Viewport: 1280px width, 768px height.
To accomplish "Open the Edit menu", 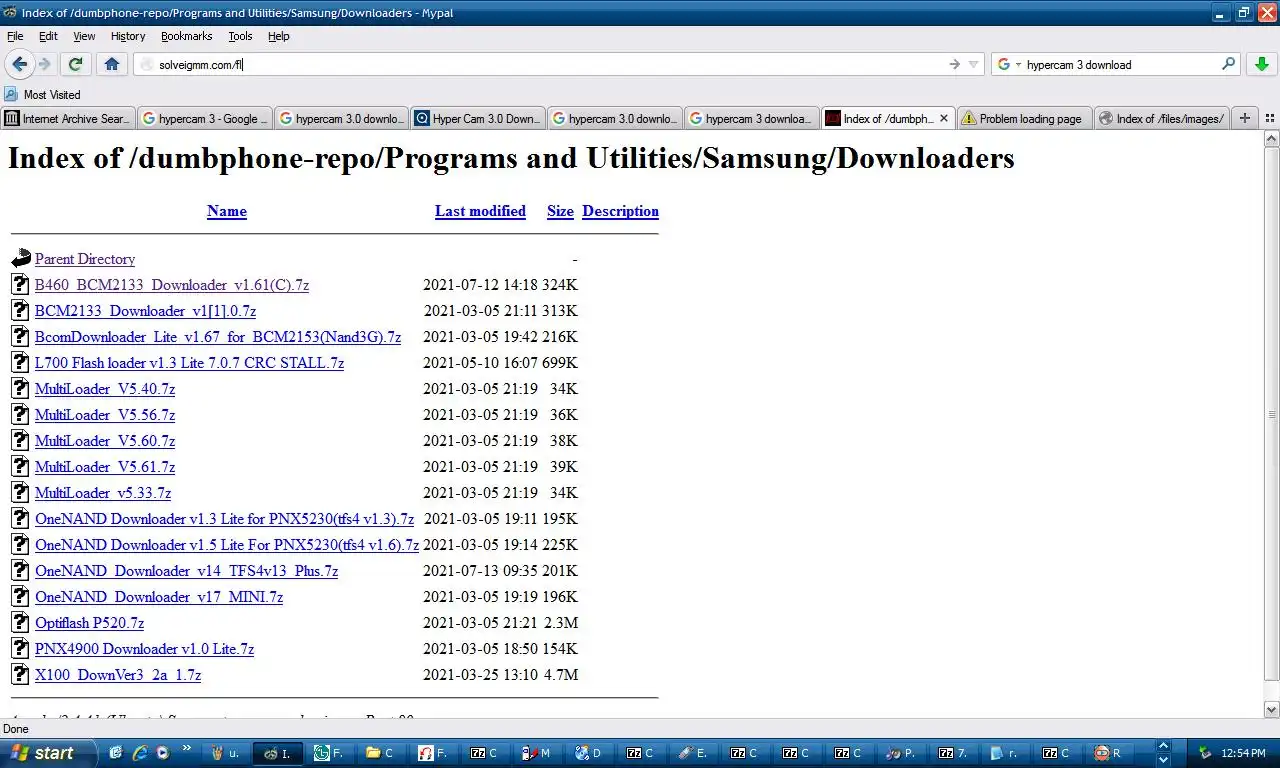I will coord(48,36).
